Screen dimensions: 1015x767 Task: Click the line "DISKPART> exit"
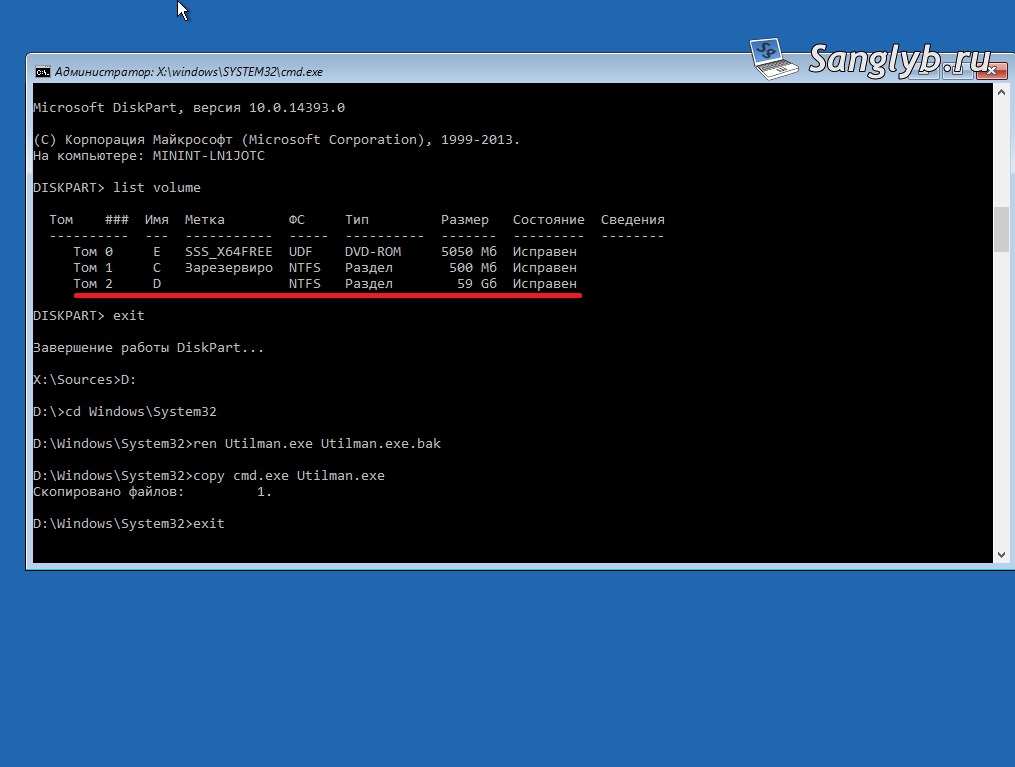[x=89, y=316]
